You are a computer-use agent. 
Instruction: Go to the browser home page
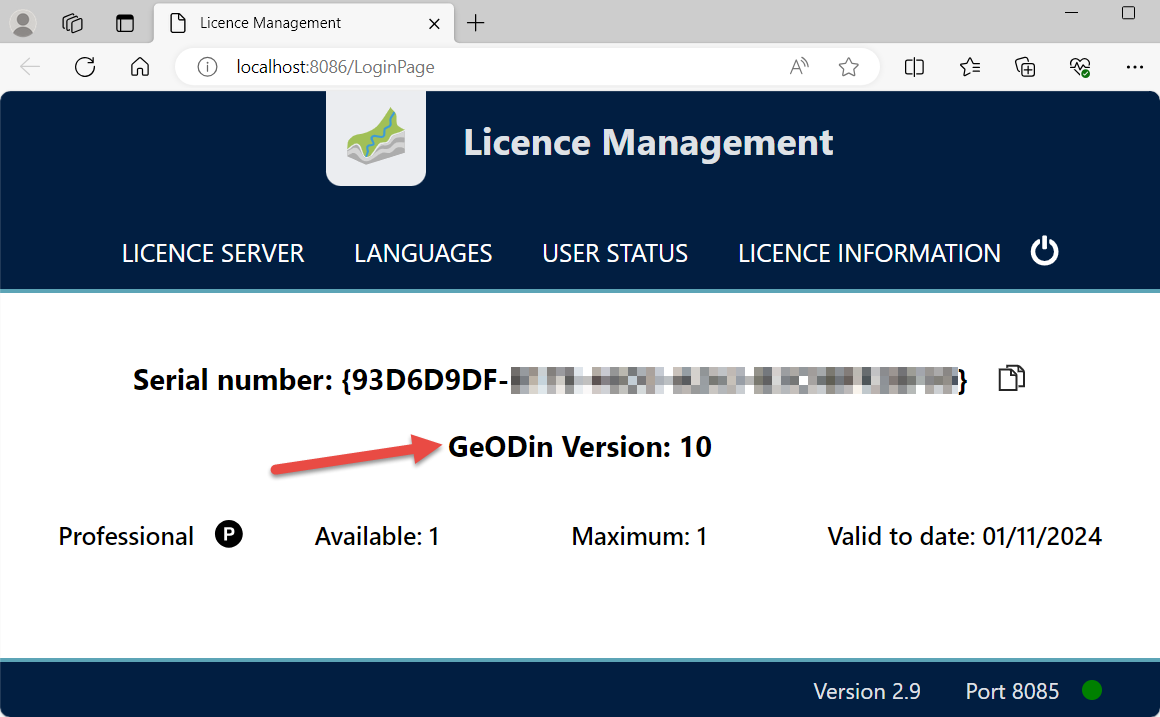(140, 67)
